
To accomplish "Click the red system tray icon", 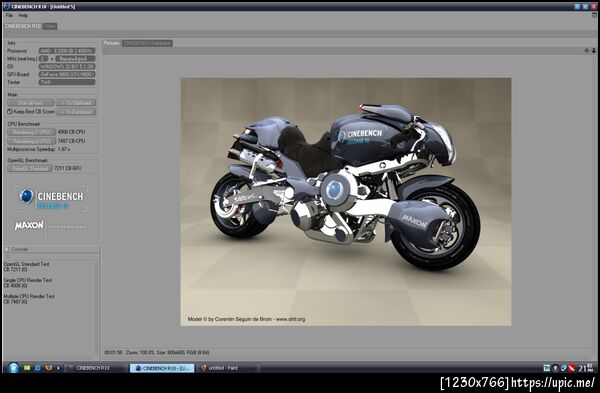I will (x=571, y=368).
